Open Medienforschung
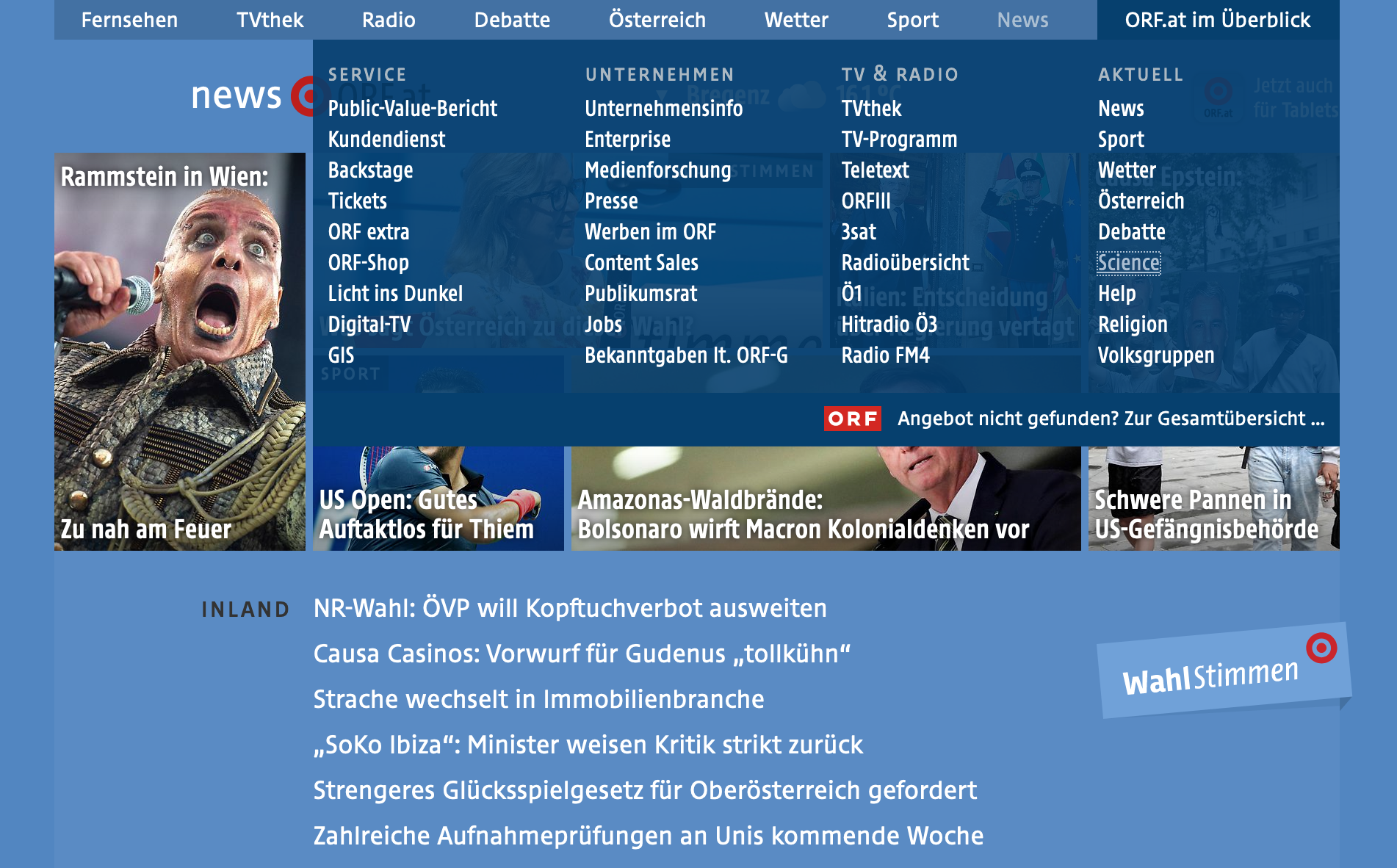The image size is (1397, 868). (x=657, y=170)
